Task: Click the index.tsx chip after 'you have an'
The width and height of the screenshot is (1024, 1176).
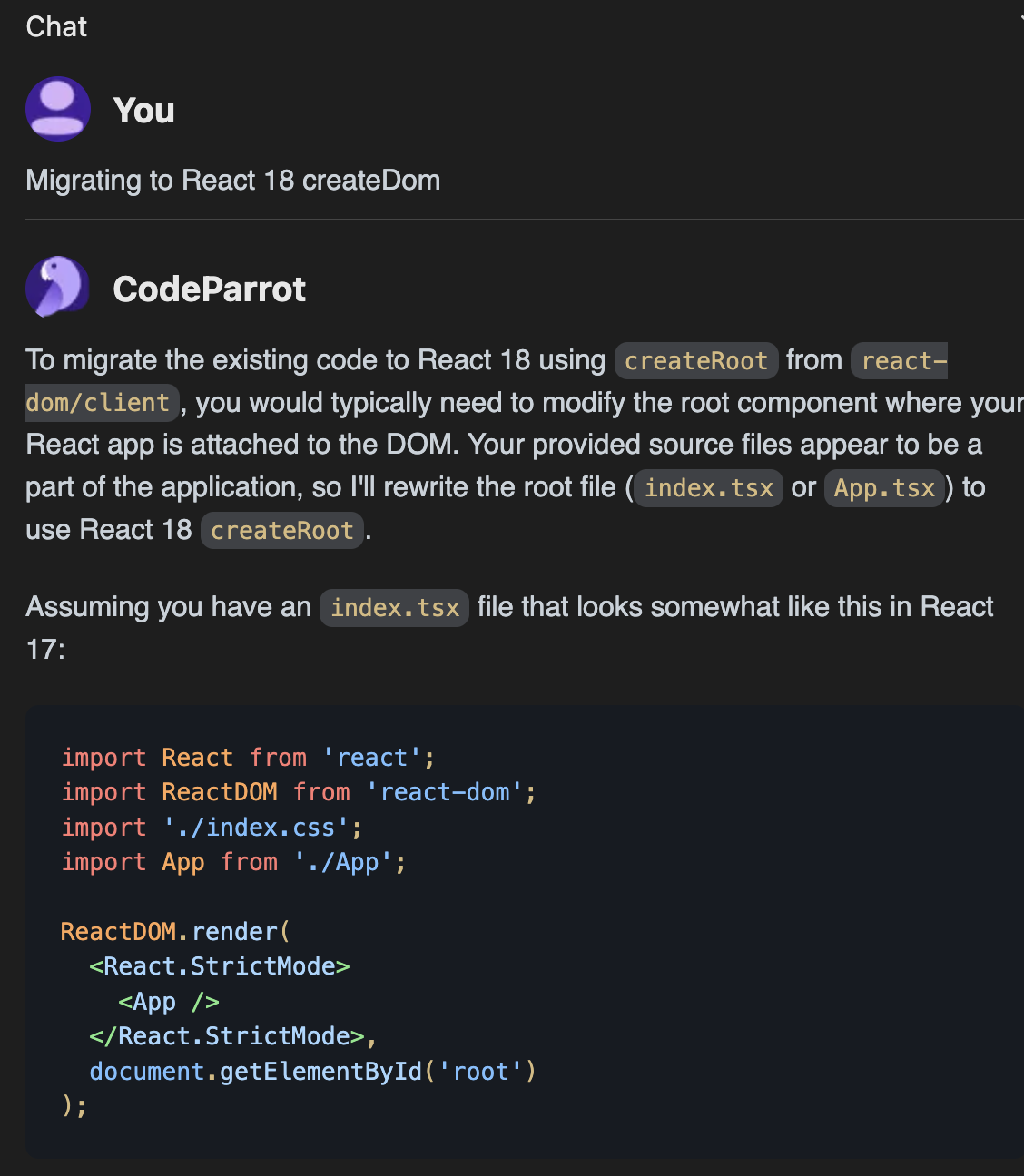Action: (x=395, y=608)
